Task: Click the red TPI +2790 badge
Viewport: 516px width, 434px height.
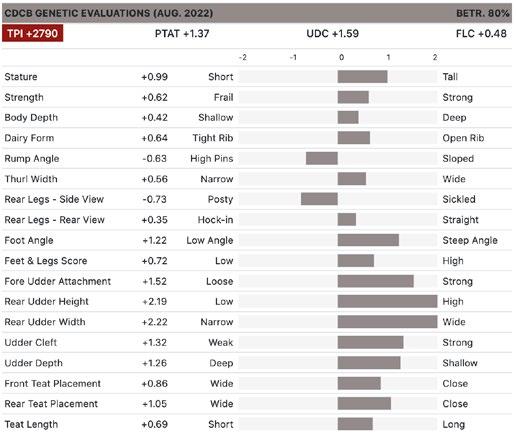Action: pos(33,33)
